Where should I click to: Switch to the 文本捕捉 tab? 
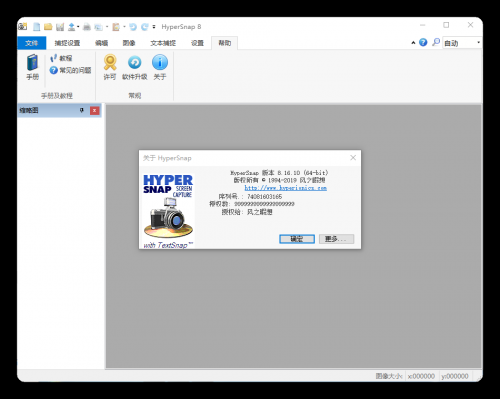pyautogui.click(x=163, y=43)
